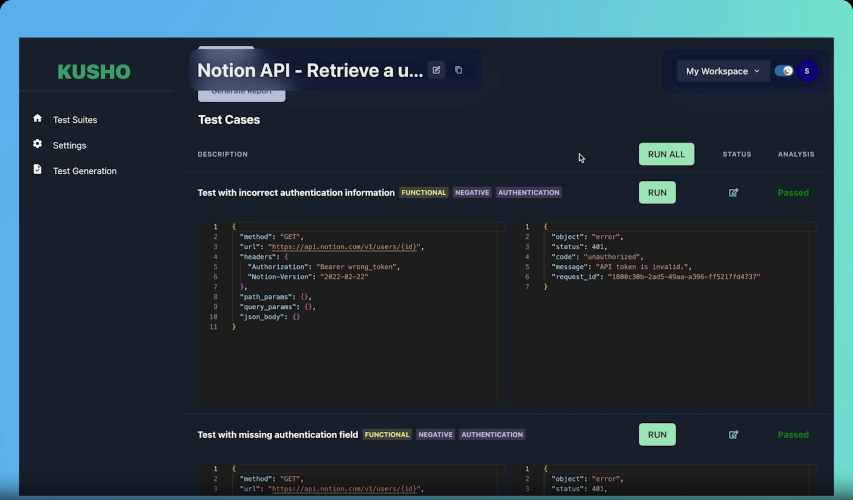Click the Test Cases heading
Screen dimensions: 853x500
coord(229,120)
